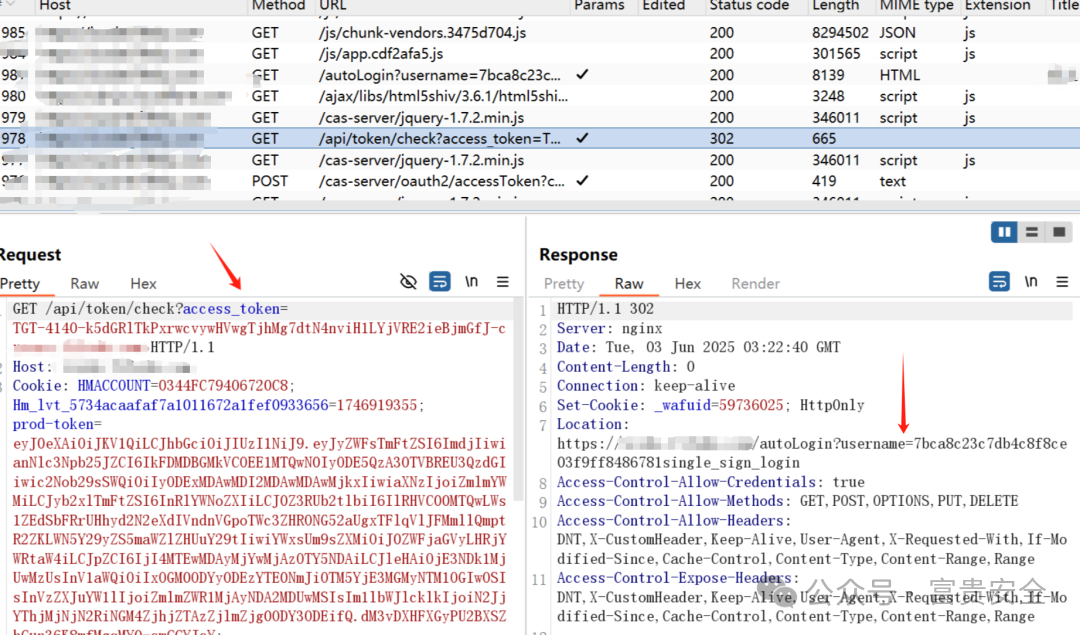Open the Response panel hamburger menu
Image resolution: width=1080 pixels, height=635 pixels.
(x=1062, y=282)
